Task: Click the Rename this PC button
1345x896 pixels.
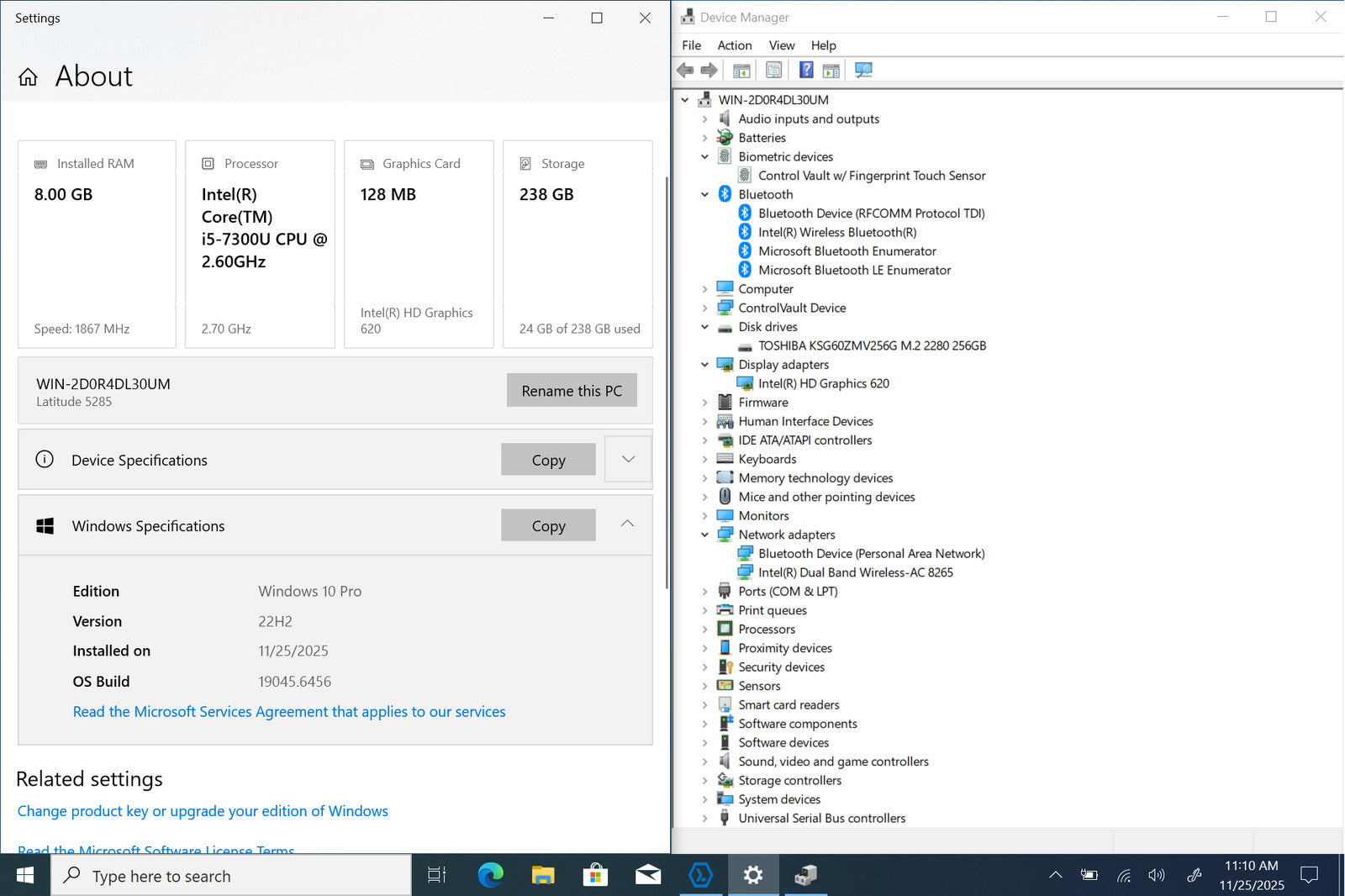Action: [572, 391]
